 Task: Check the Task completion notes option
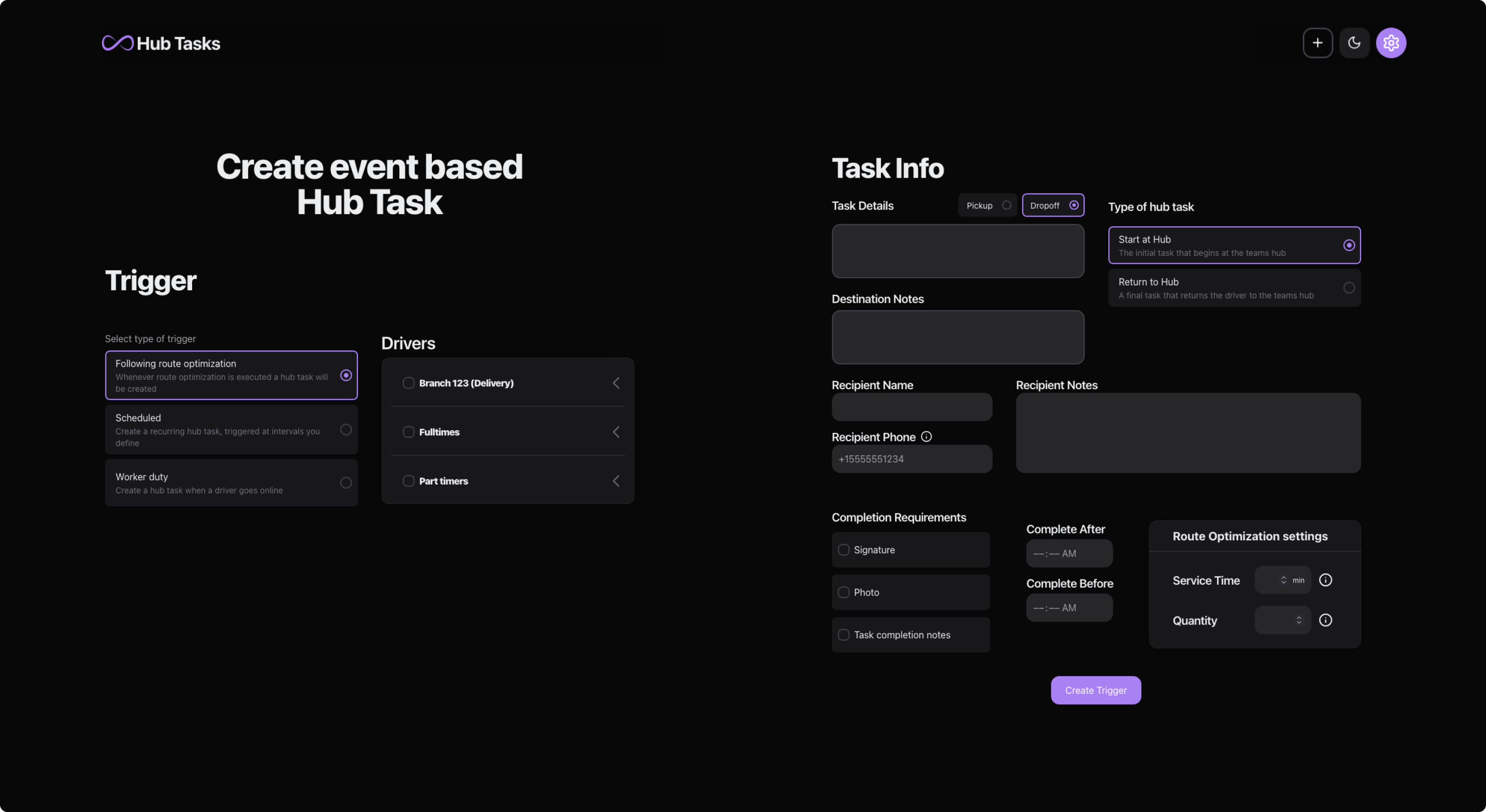(x=843, y=634)
